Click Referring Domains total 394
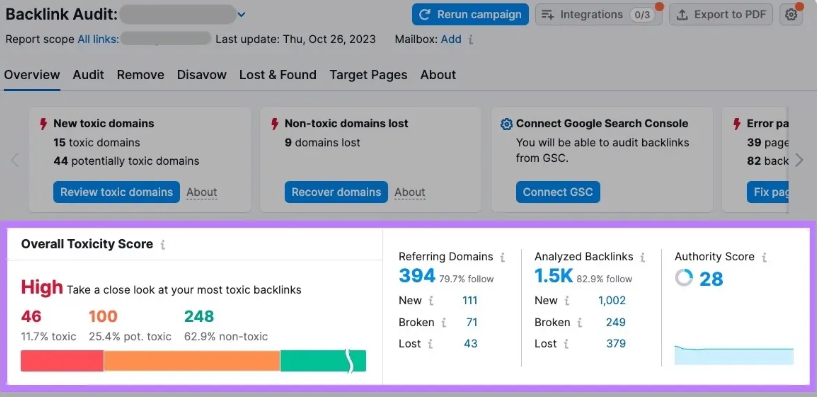Image resolution: width=817 pixels, height=397 pixels. click(x=417, y=276)
